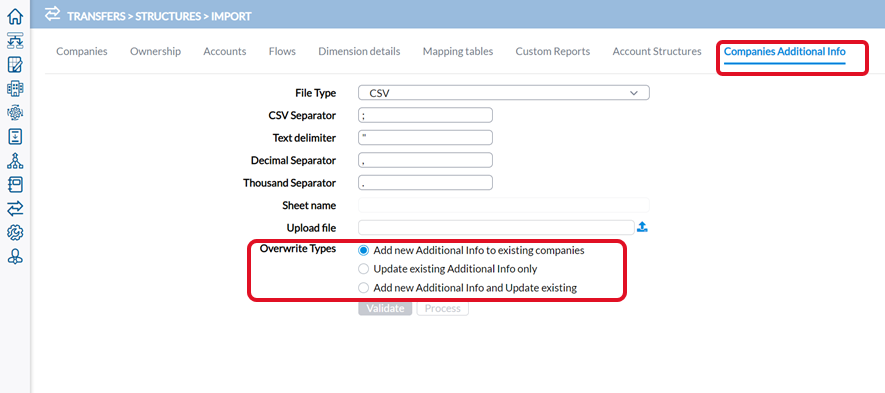
Task: Click the Text delimiter input field
Action: tap(426, 138)
